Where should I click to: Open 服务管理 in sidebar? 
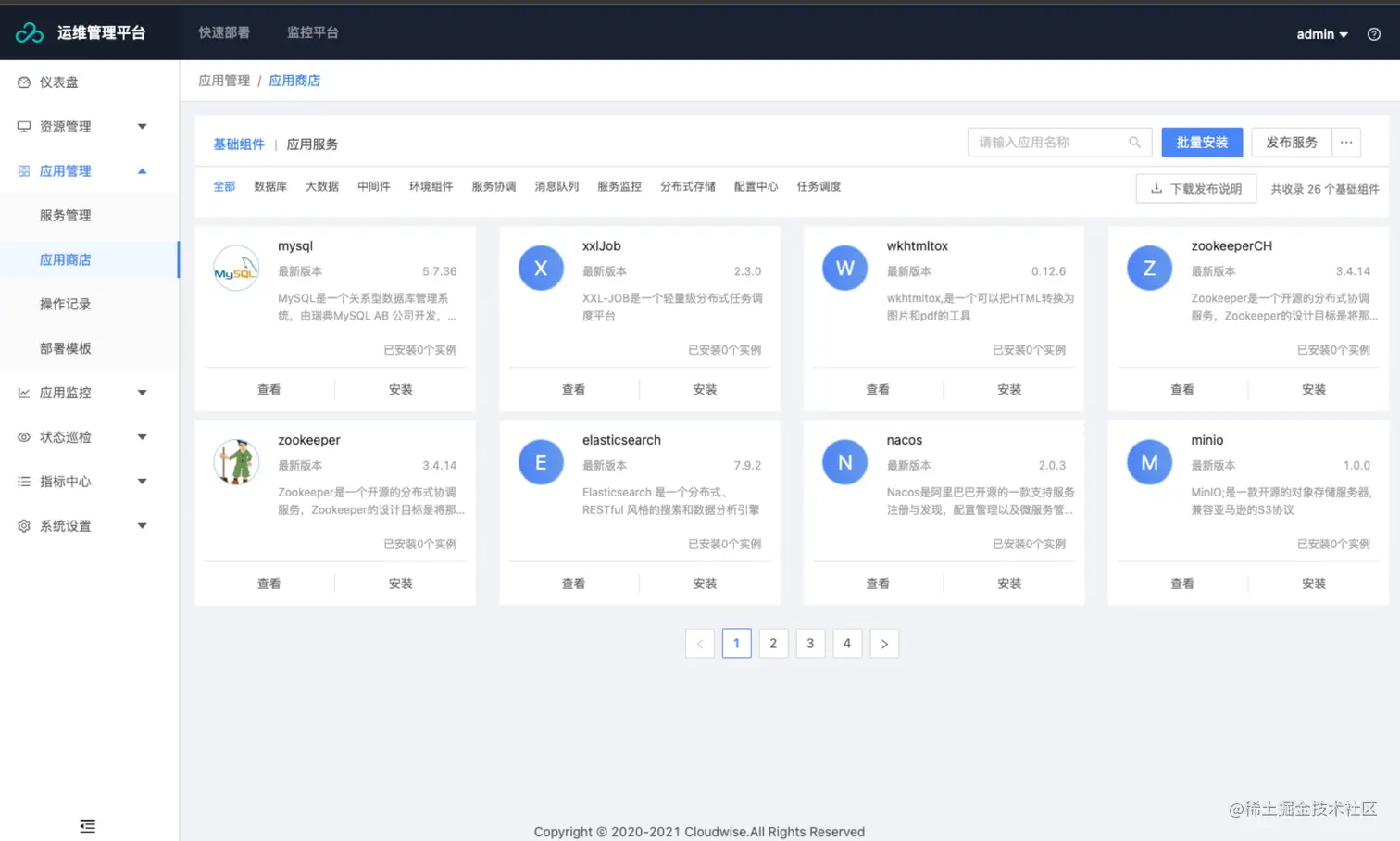(x=66, y=216)
